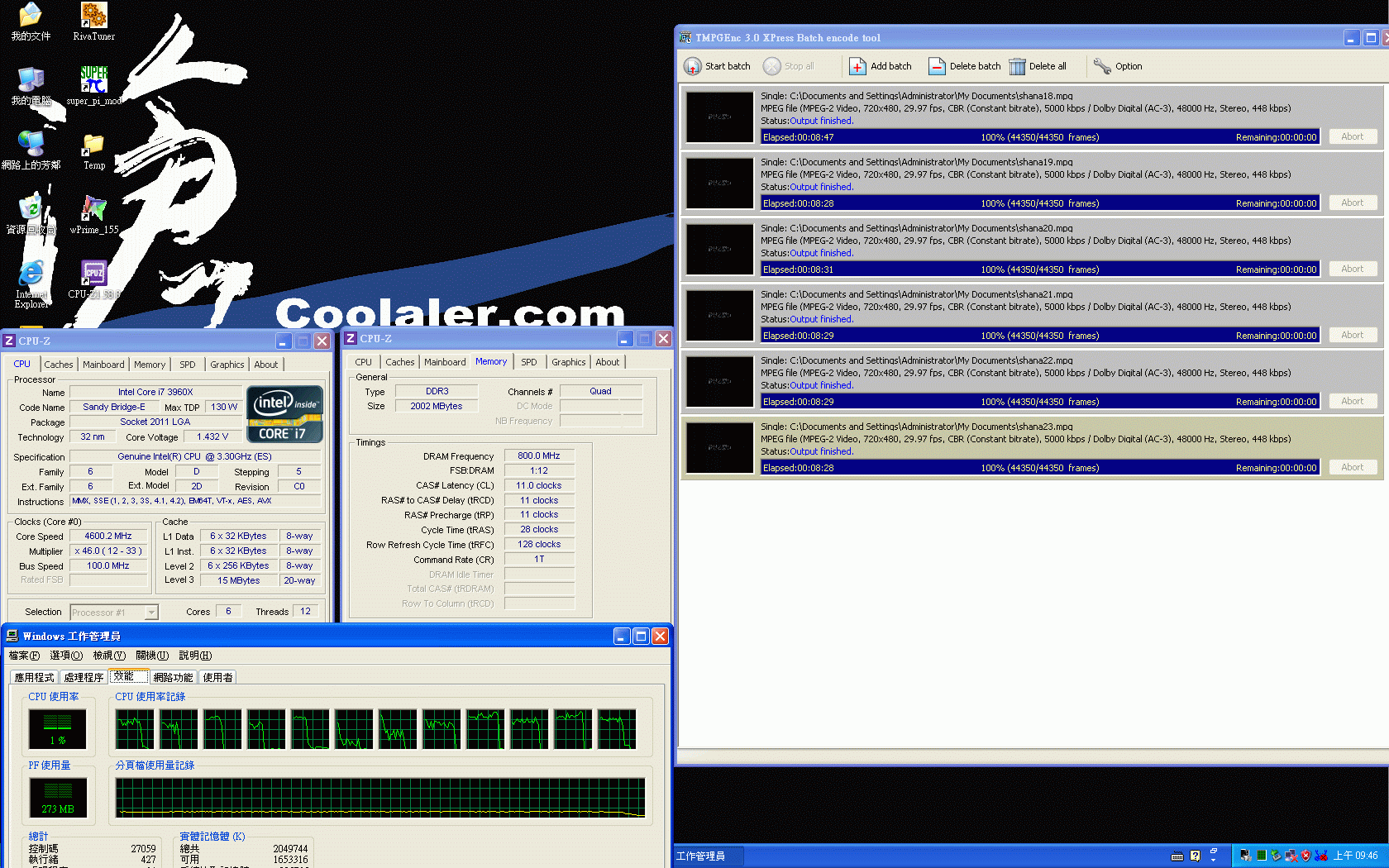
Task: Open the CPU-Z desktop shortcut icon
Action: click(x=93, y=273)
